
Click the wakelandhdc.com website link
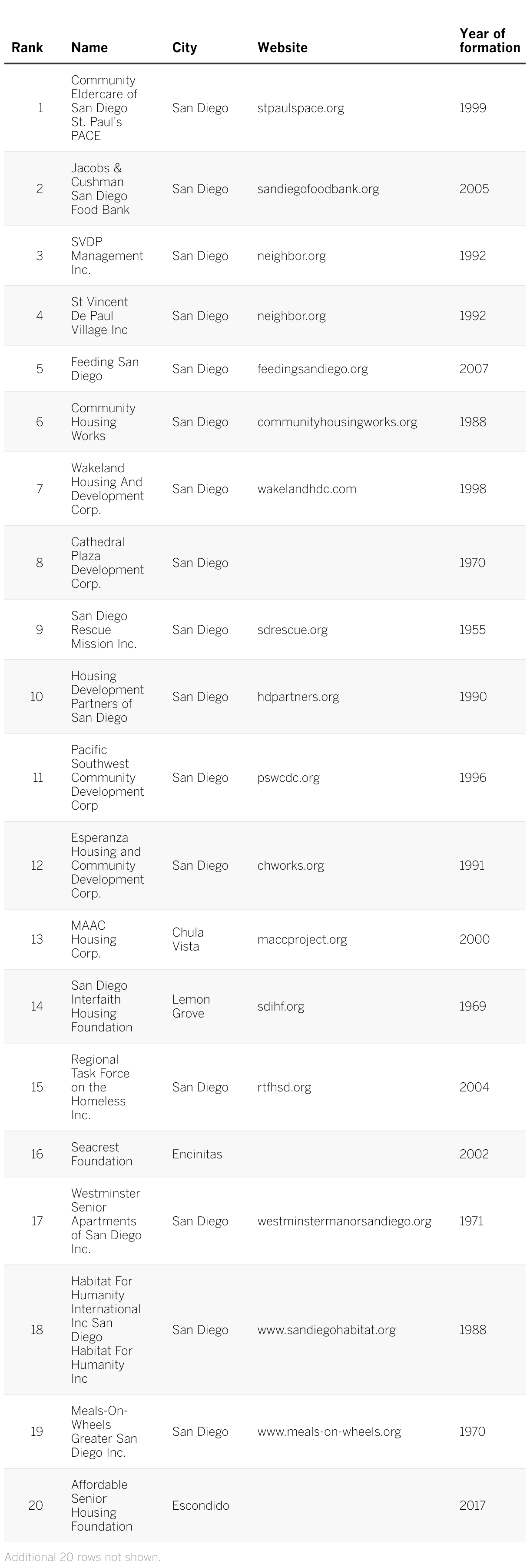pyautogui.click(x=306, y=489)
